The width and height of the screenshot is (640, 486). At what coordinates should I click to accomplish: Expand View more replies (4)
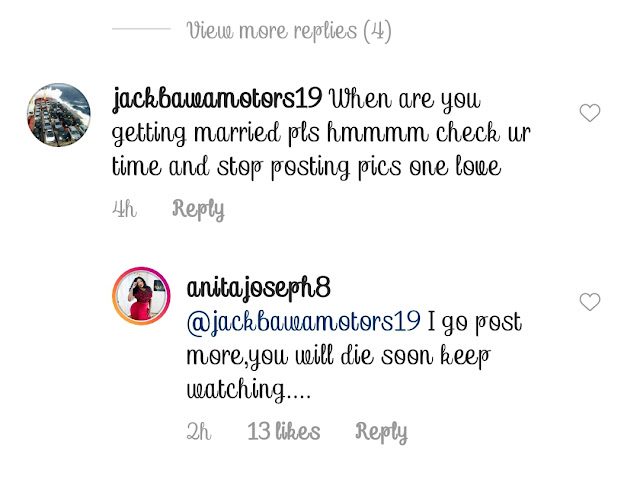(x=289, y=31)
